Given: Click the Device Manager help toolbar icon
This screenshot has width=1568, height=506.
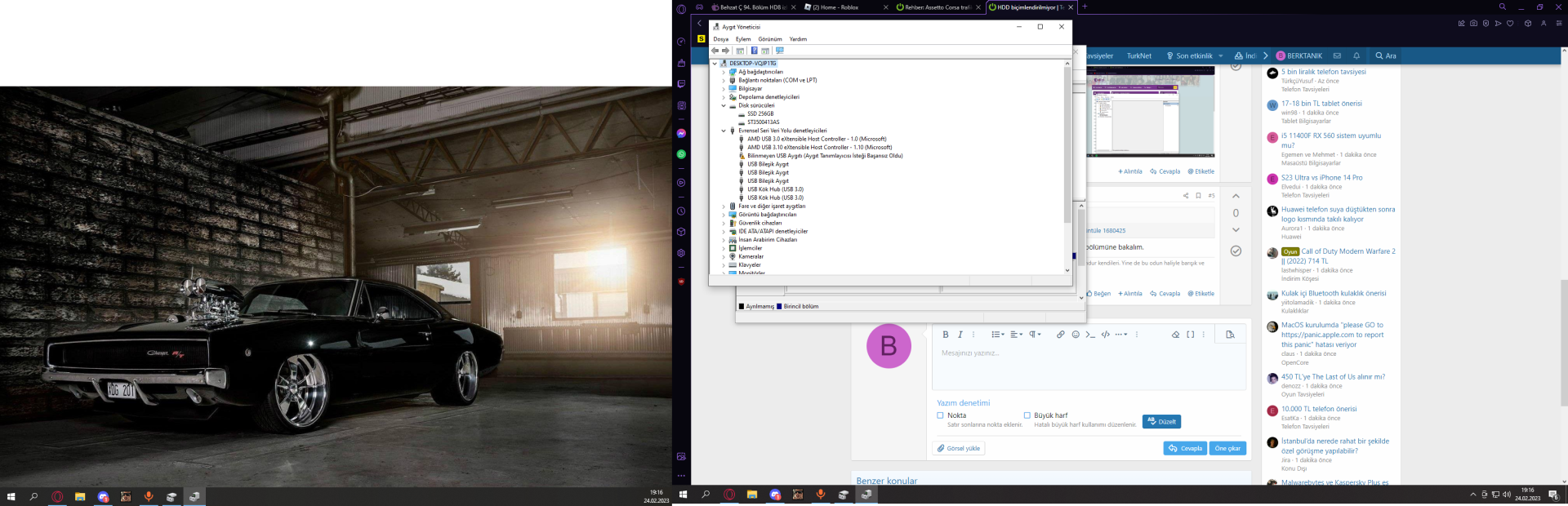Looking at the screenshot, I should pyautogui.click(x=754, y=51).
